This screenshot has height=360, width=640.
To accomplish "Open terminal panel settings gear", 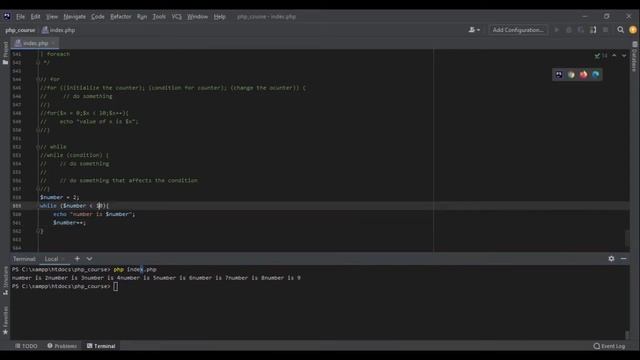I will pyautogui.click(x=611, y=258).
